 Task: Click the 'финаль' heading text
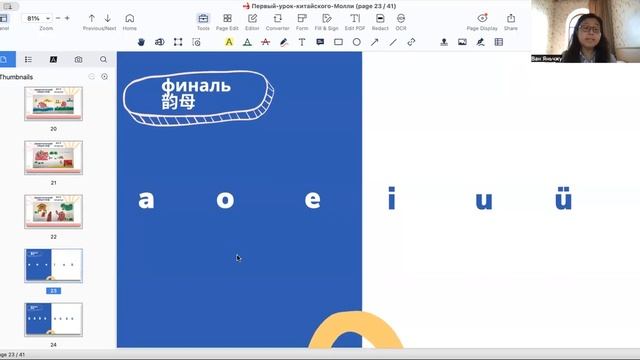pyautogui.click(x=196, y=86)
